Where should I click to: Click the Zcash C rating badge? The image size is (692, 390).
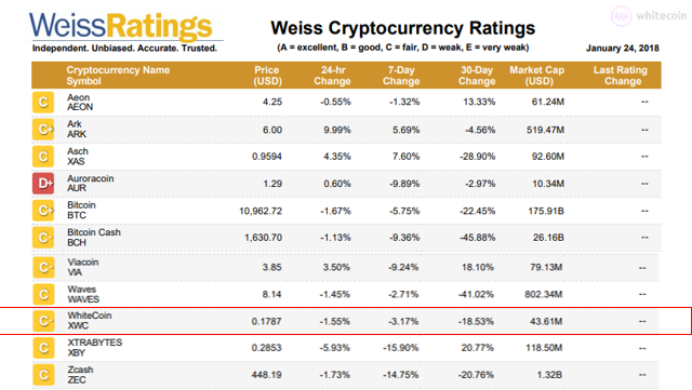pyautogui.click(x=44, y=375)
